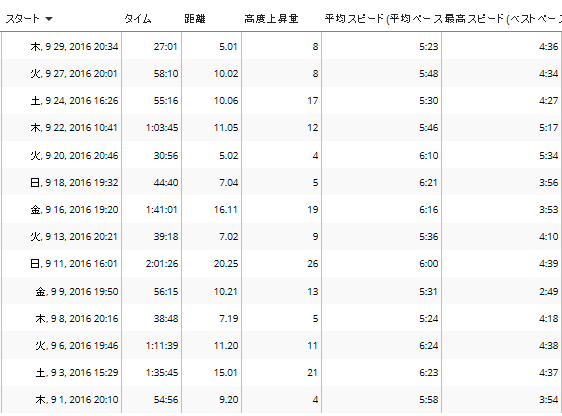
Task: Sort by the 高度上昇量 column header
Action: [271, 19]
